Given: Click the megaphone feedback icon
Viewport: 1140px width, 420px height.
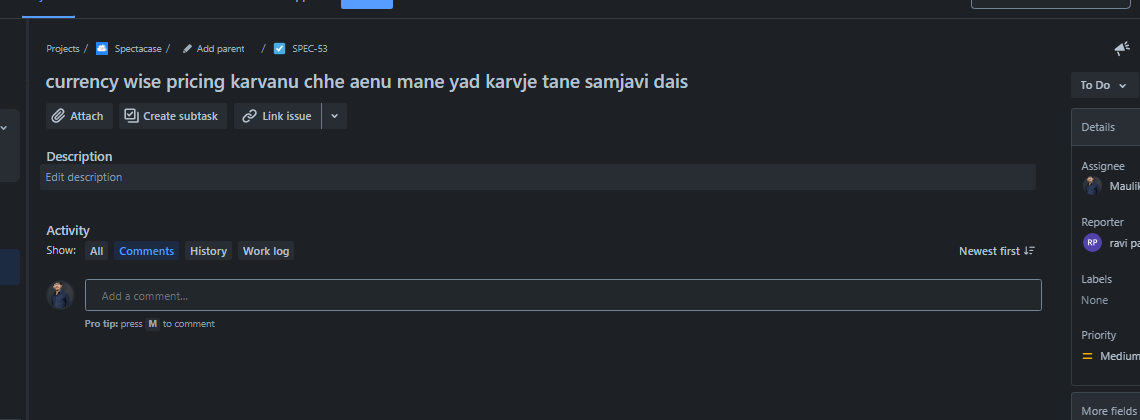Looking at the screenshot, I should click(x=1122, y=48).
